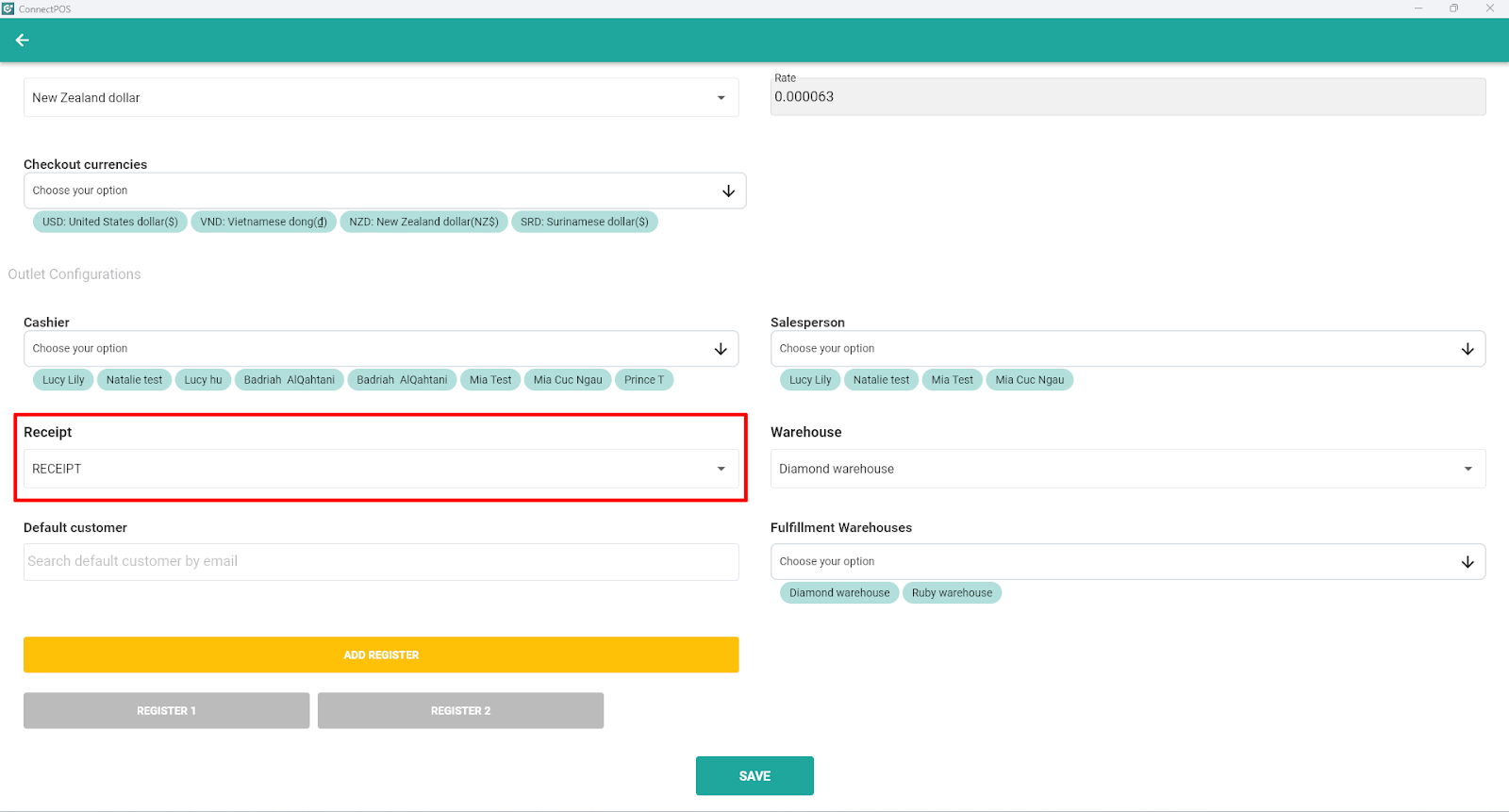Save the outlet settings
Image resolution: width=1509 pixels, height=812 pixels.
coord(754,775)
